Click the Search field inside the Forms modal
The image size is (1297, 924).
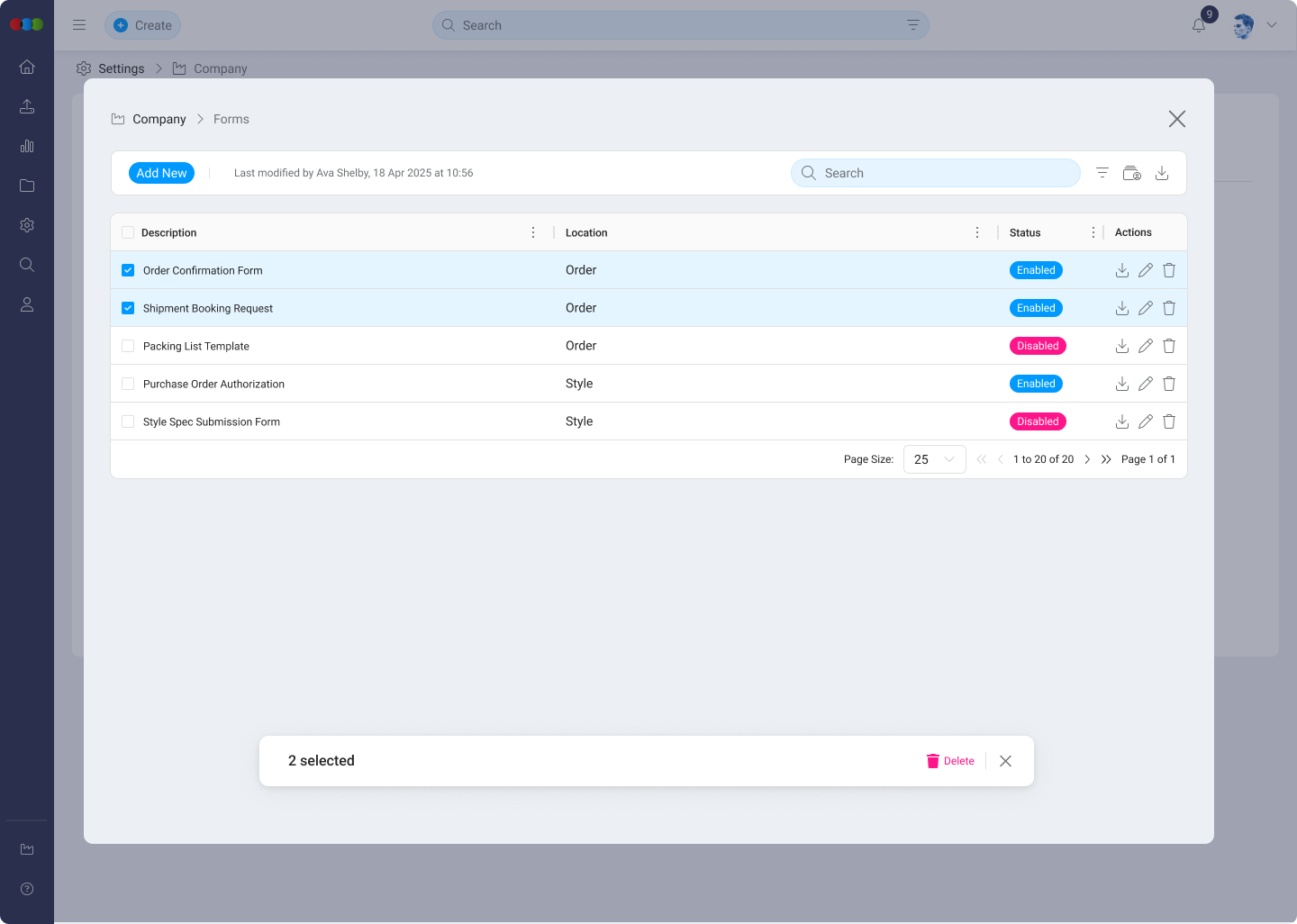click(934, 172)
